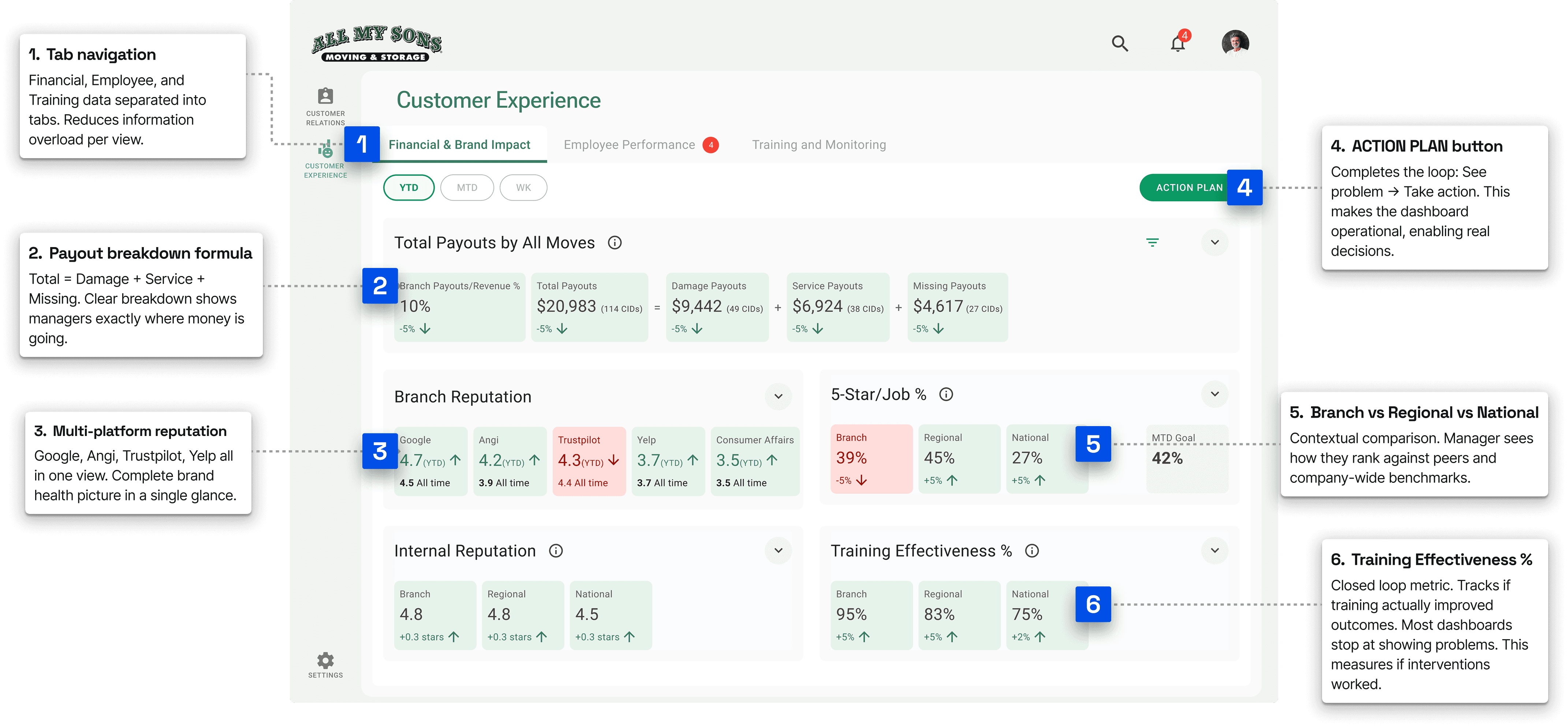Click info icon next to 5-Star/Job %

tap(946, 395)
